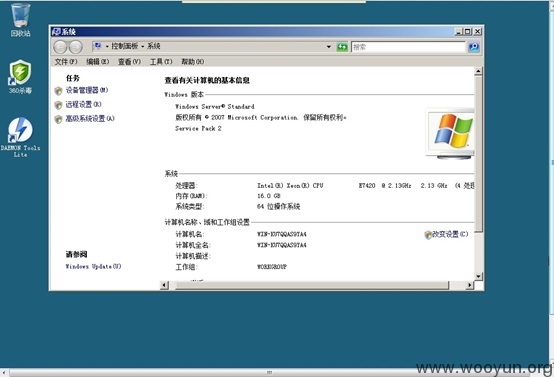Click the 'Intel(R) Xeon(R) CPU' processor value
This screenshot has height=377, width=554.
(290, 185)
